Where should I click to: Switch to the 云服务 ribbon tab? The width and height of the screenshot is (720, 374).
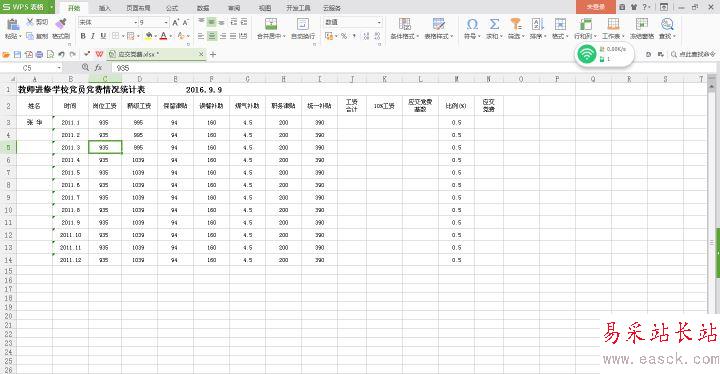(332, 8)
